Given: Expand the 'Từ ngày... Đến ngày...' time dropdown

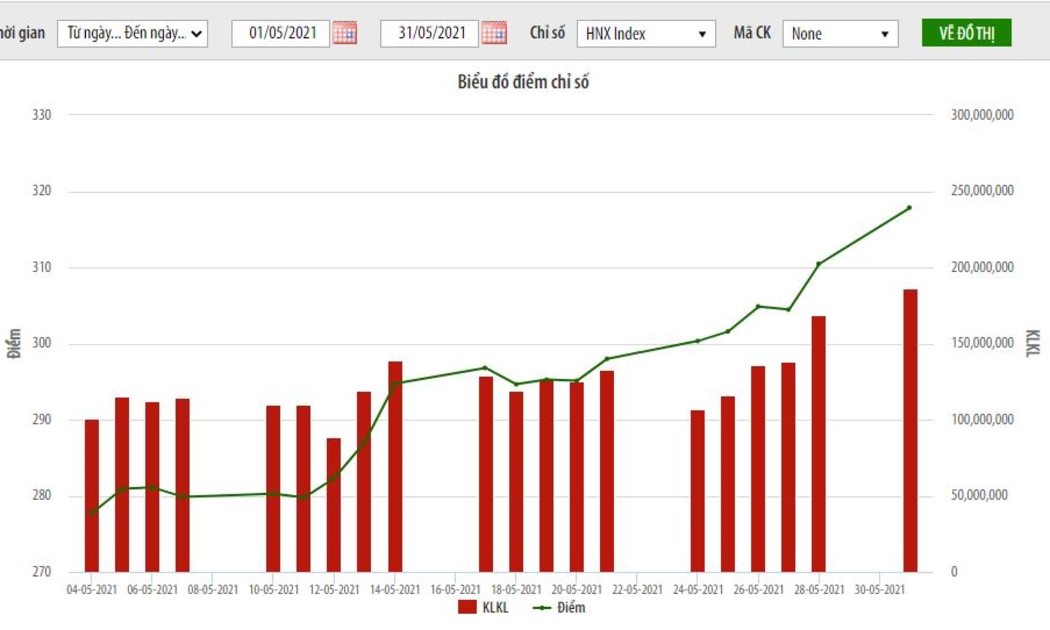Looking at the screenshot, I should click(133, 33).
